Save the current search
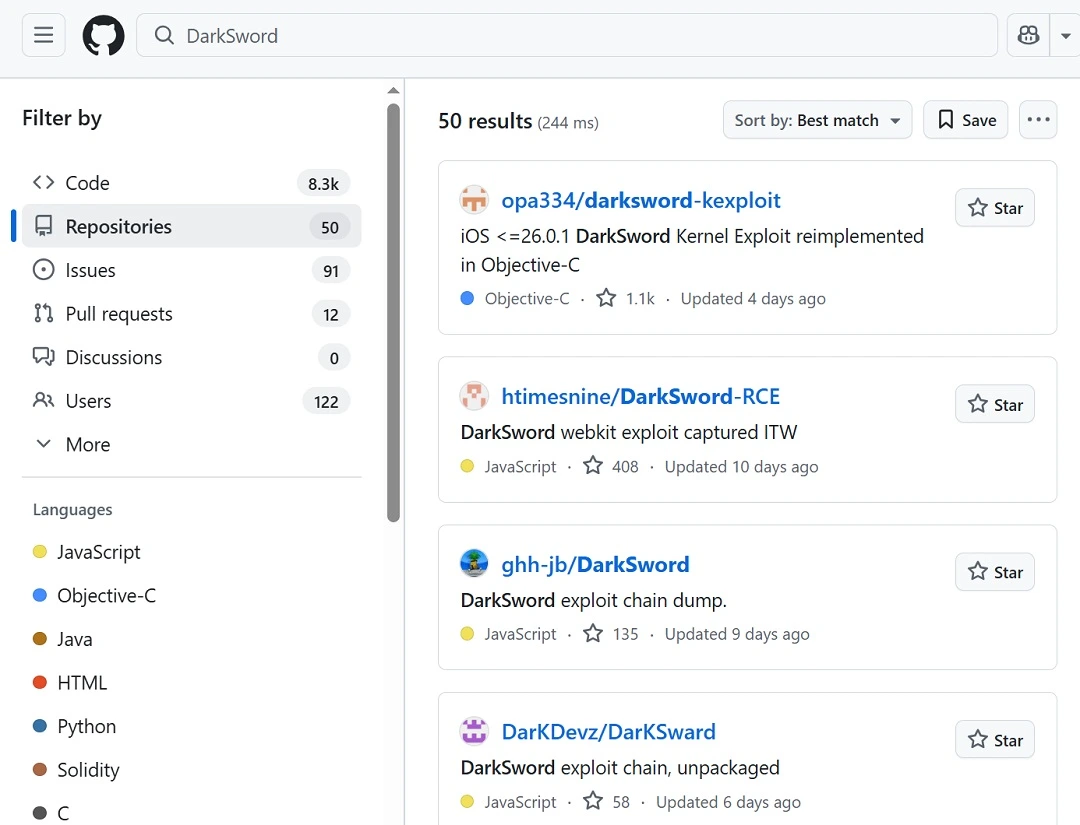The width and height of the screenshot is (1080, 825). [x=964, y=119]
